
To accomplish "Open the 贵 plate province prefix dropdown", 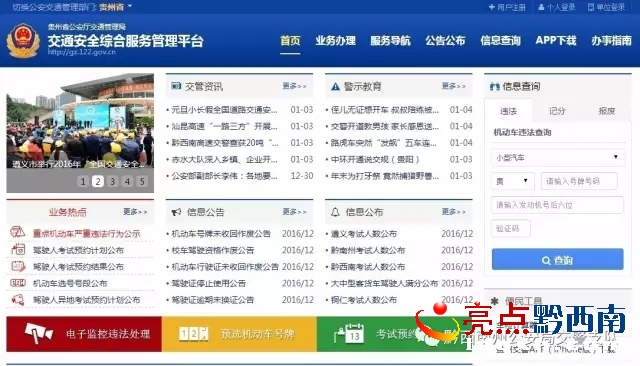I will click(x=513, y=181).
